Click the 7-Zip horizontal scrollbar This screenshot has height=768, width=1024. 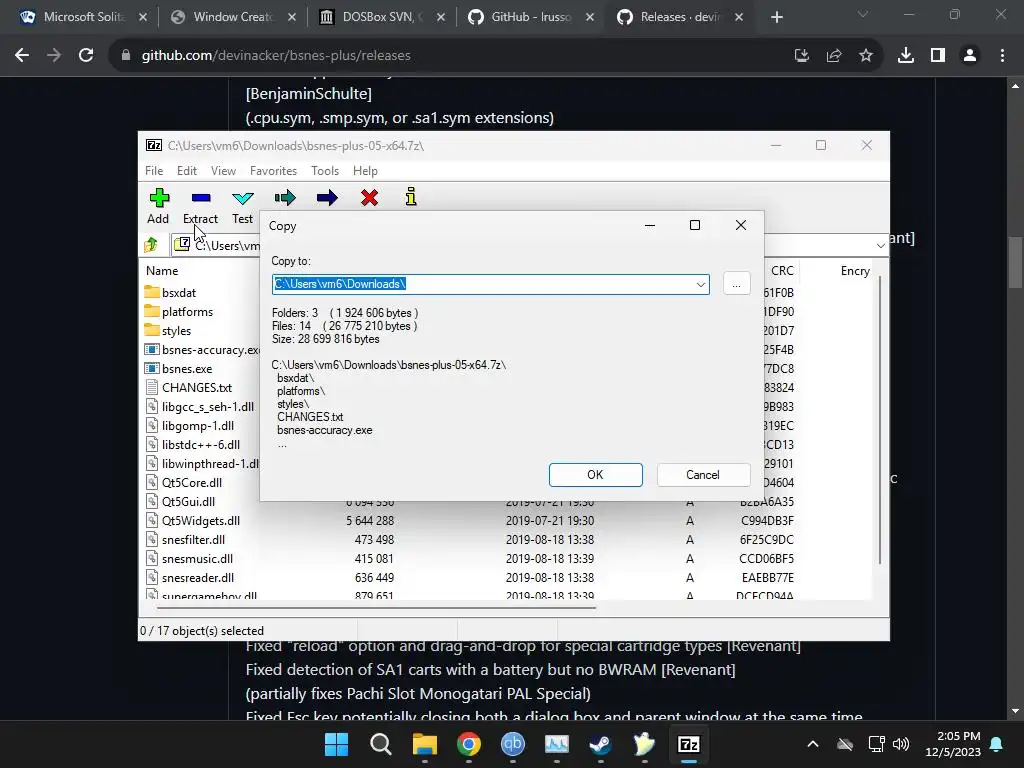coord(377,608)
